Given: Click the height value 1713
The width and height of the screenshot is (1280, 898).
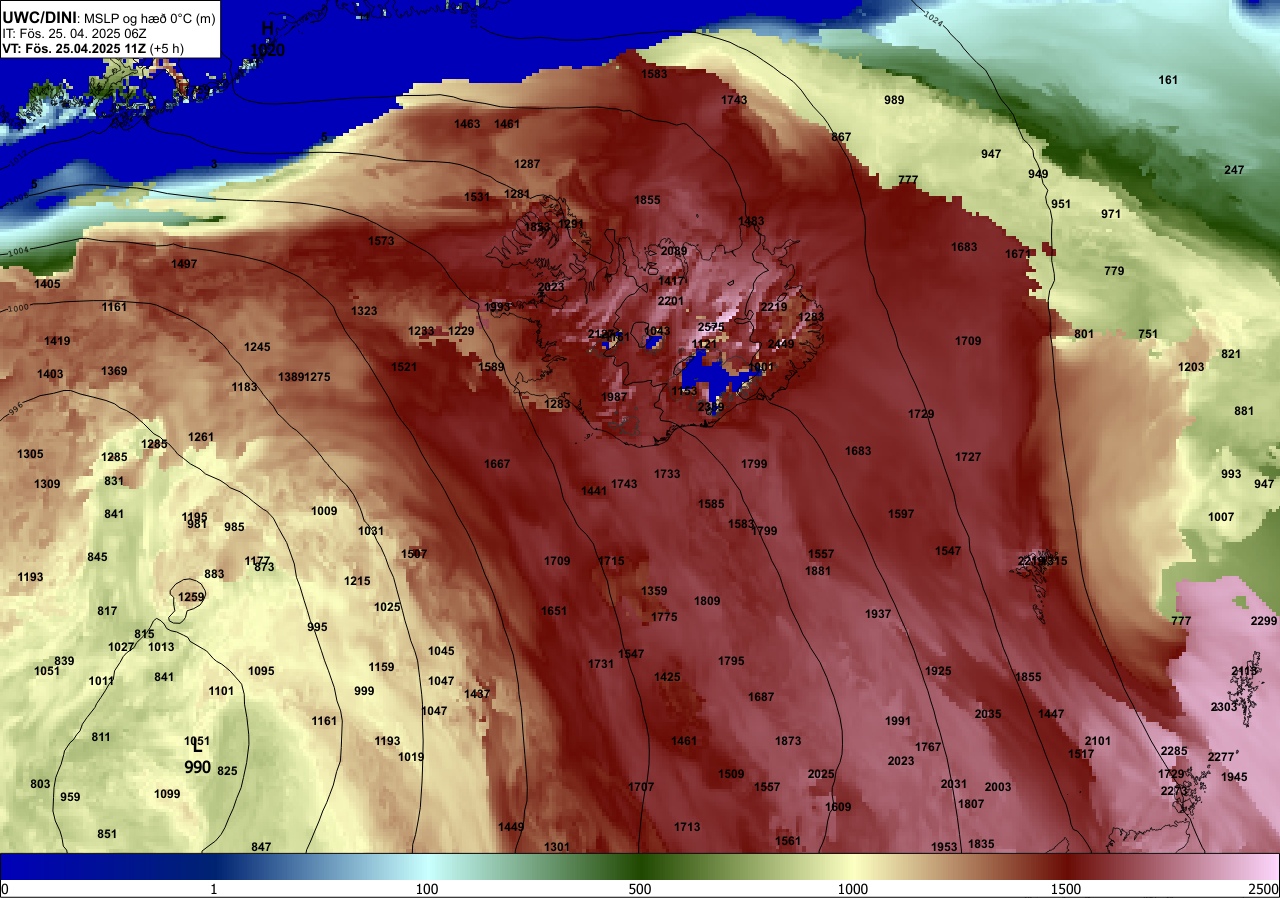Looking at the screenshot, I should [687, 827].
